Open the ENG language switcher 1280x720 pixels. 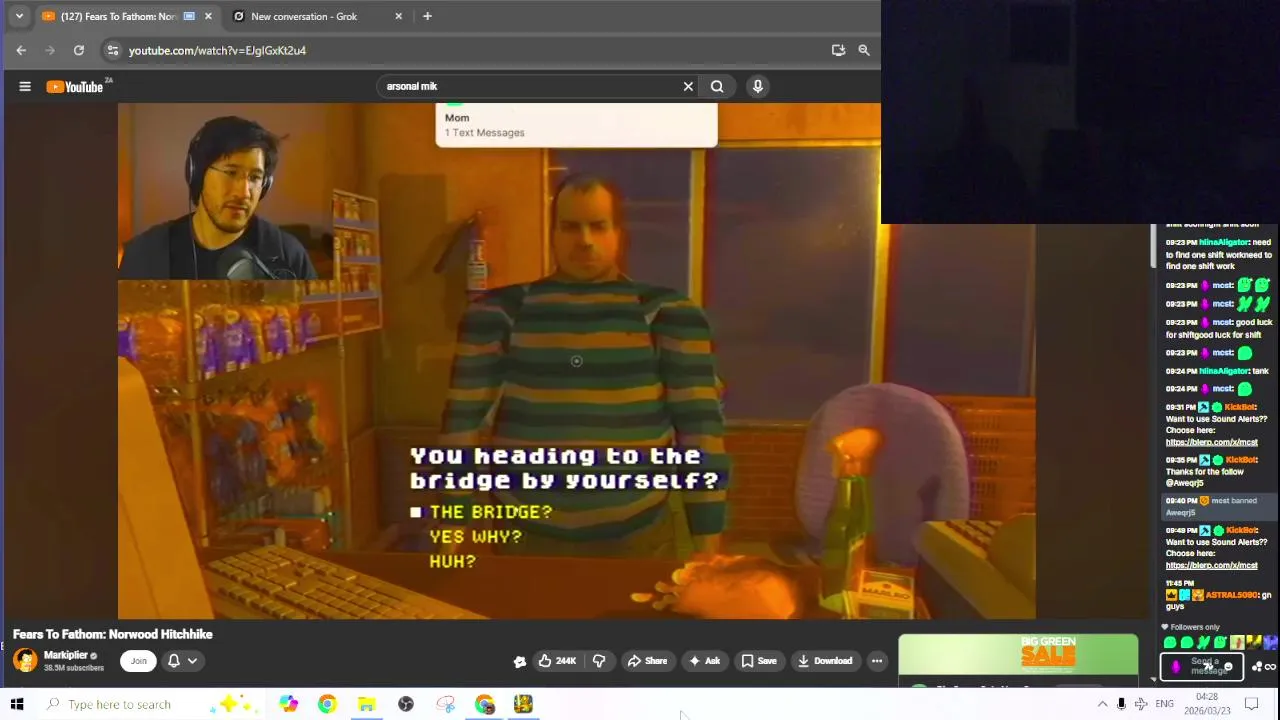1164,704
